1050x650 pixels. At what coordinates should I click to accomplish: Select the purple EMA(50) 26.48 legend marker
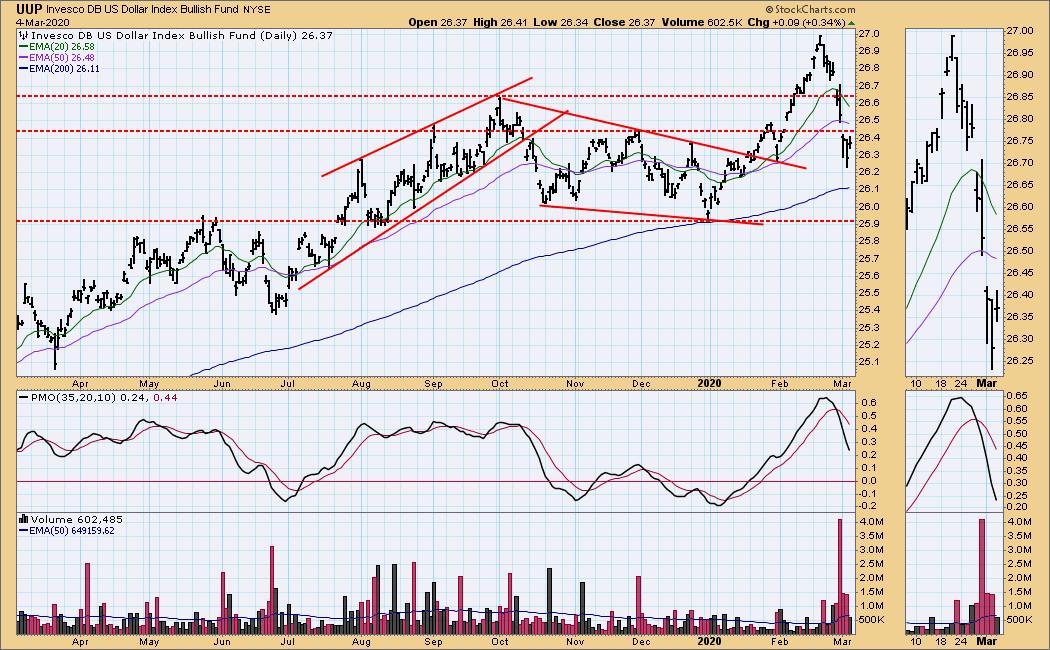tap(23, 58)
